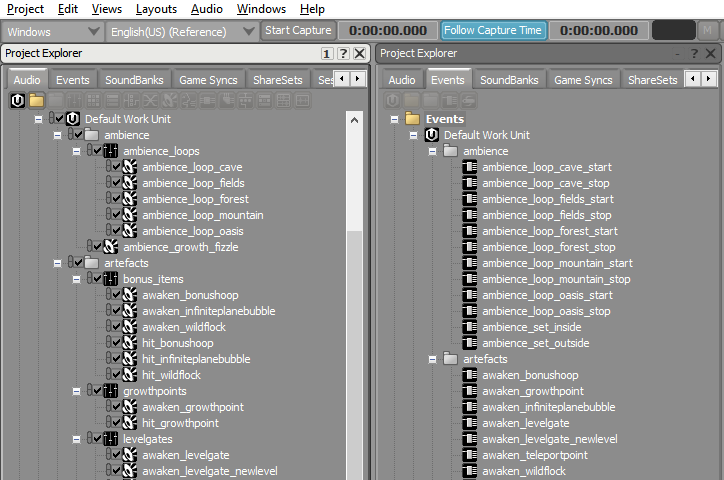Click the actor-mixer icon beside levelgates
Viewport: 724px width, 480px height.
coord(111,439)
